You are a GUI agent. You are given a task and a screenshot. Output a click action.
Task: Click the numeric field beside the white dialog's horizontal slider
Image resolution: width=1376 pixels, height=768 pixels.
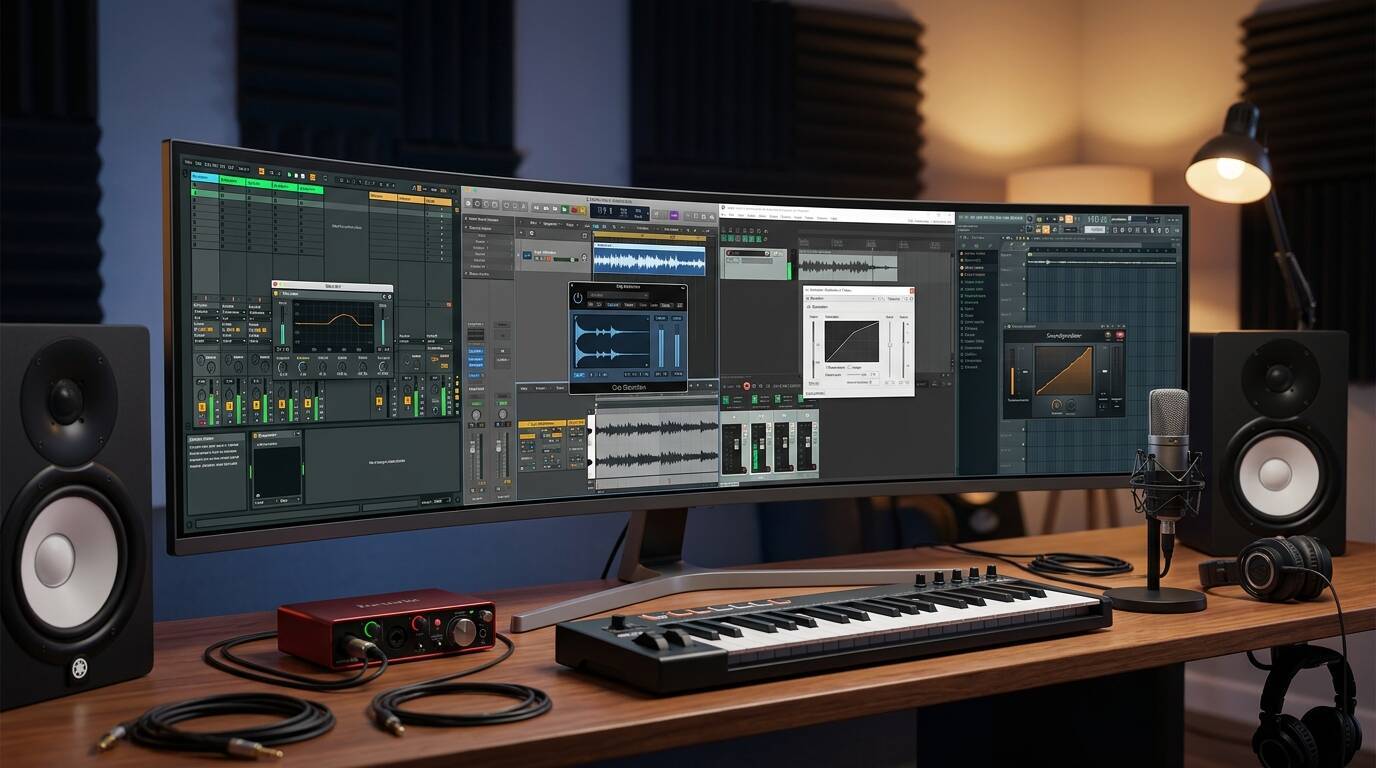click(x=876, y=375)
